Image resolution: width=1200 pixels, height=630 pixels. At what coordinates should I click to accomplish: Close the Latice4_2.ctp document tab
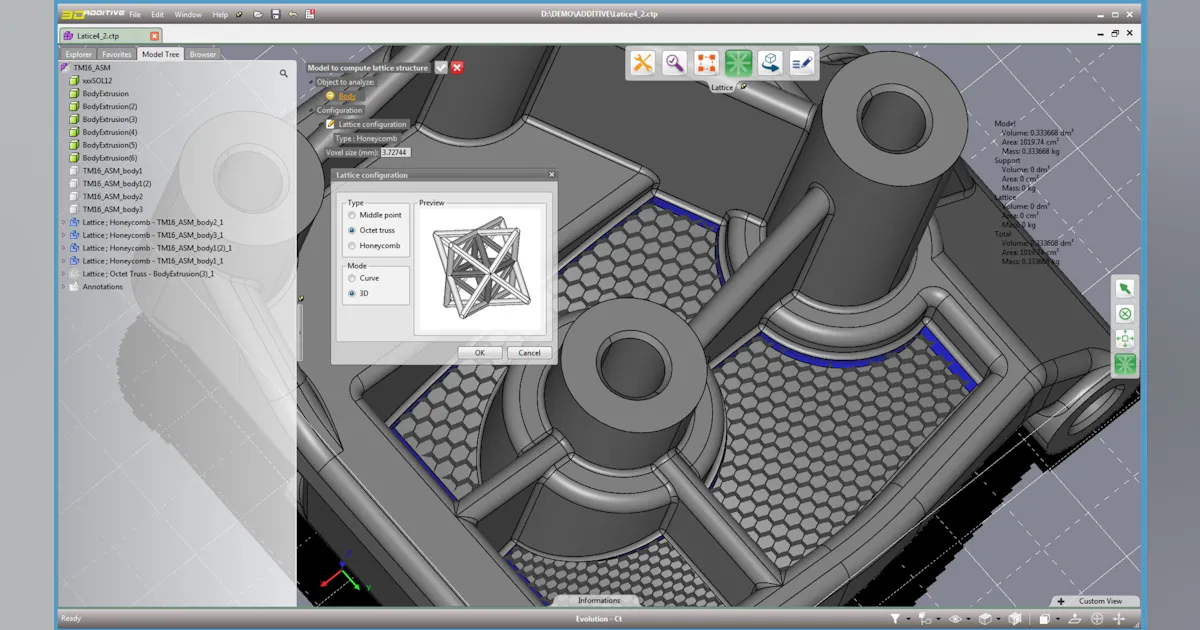tap(154, 35)
